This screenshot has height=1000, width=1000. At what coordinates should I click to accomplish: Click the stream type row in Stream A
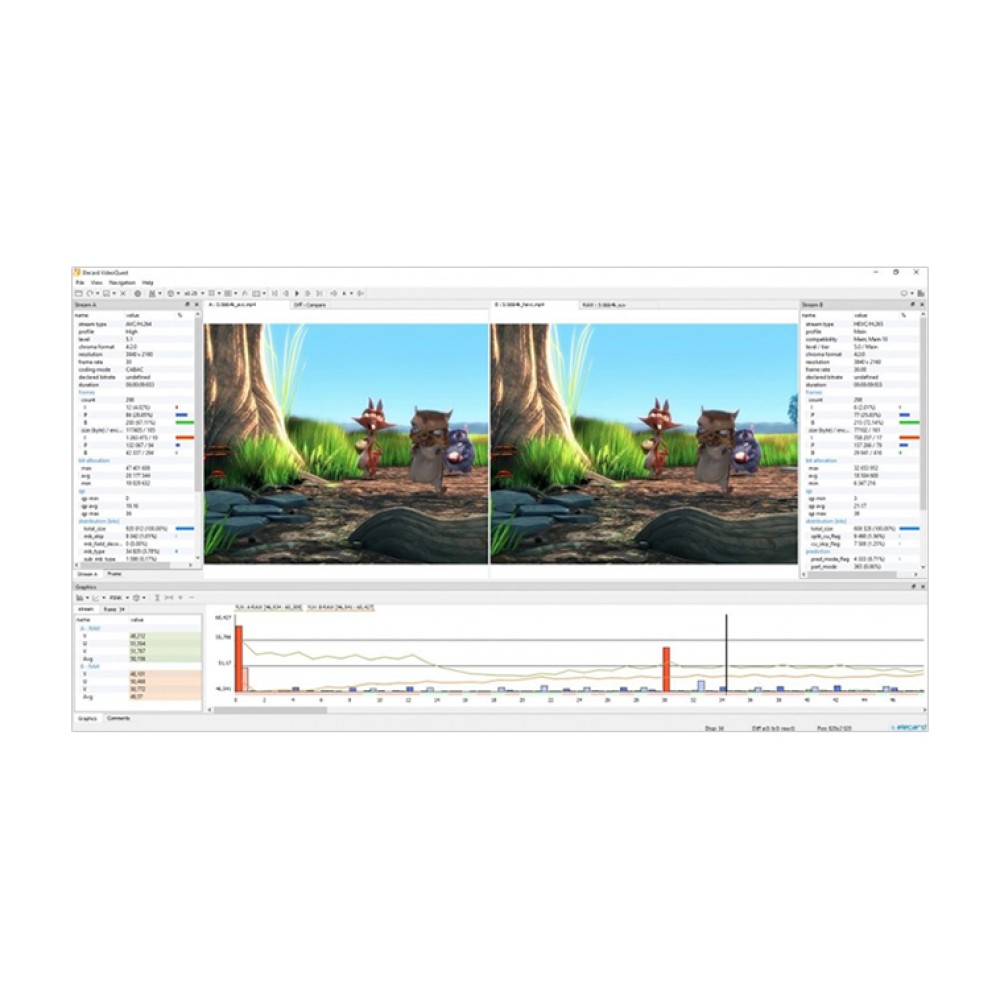[133, 324]
